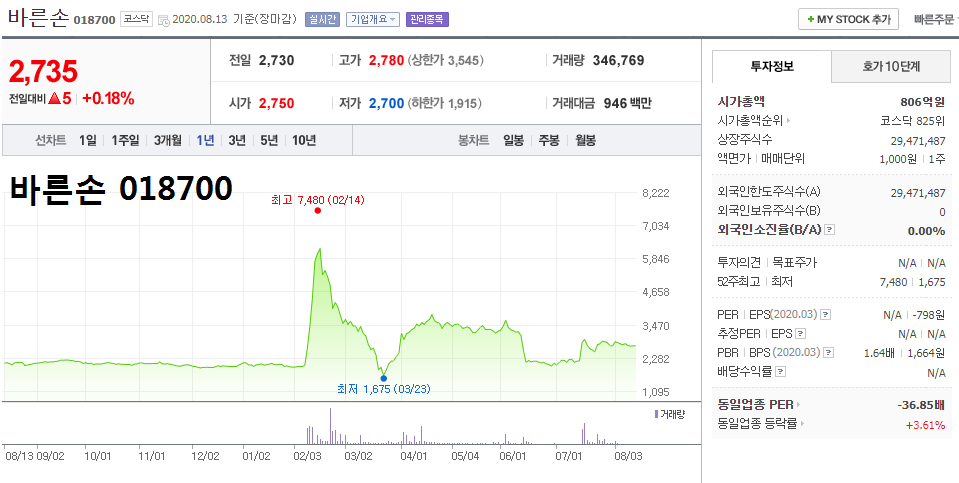Click the 시가 value 2,750
This screenshot has width=959, height=483.
276,103
